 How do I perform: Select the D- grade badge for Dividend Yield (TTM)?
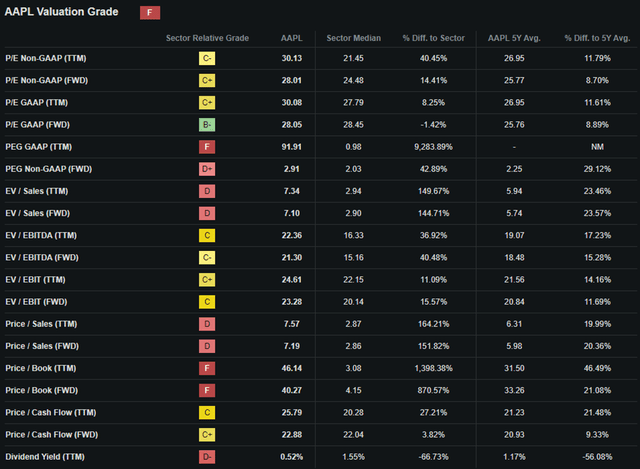[207, 457]
